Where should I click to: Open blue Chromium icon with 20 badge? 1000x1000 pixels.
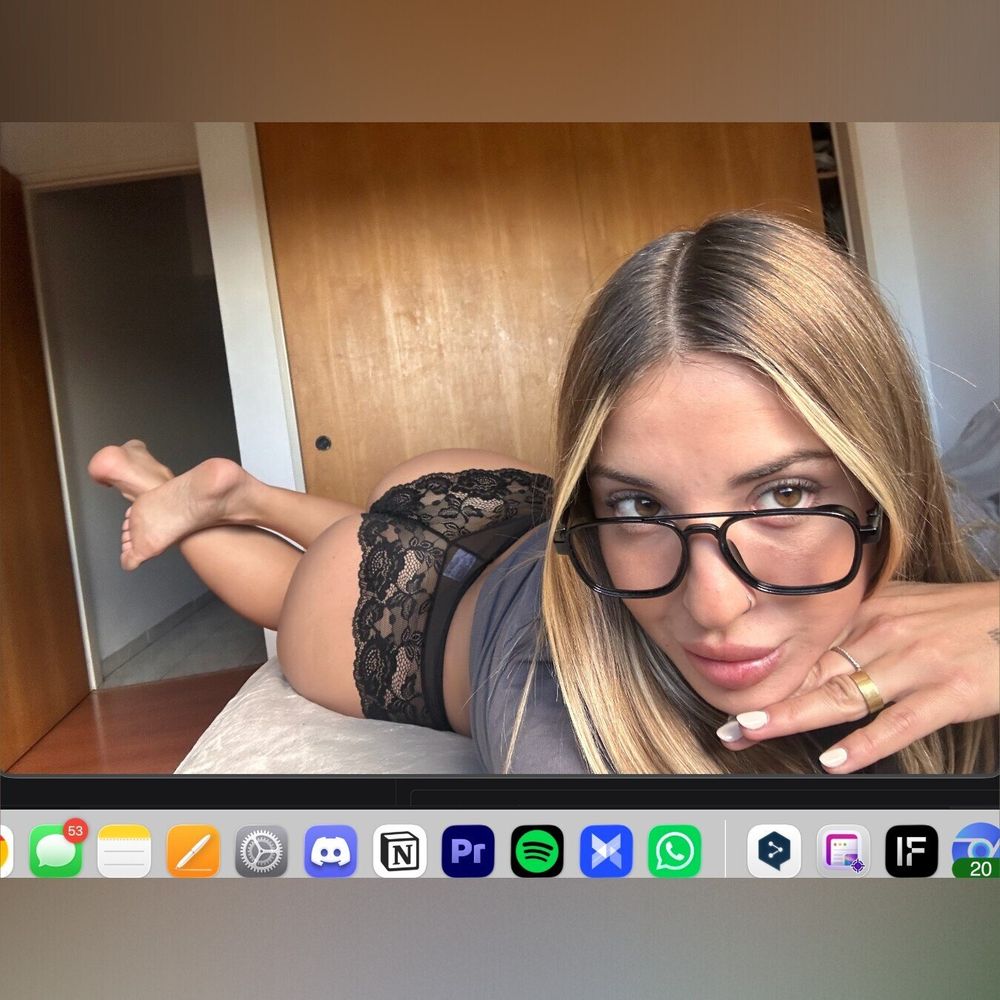976,851
